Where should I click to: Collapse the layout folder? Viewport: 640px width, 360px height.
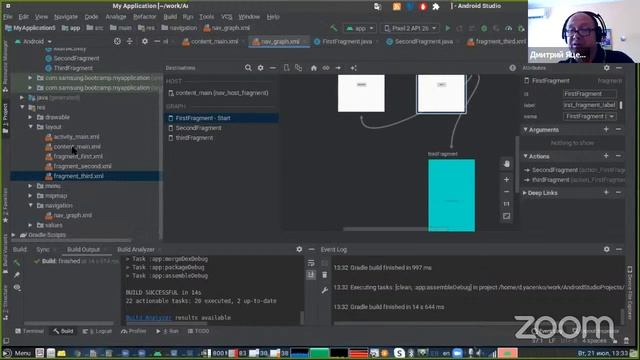pyautogui.click(x=31, y=127)
